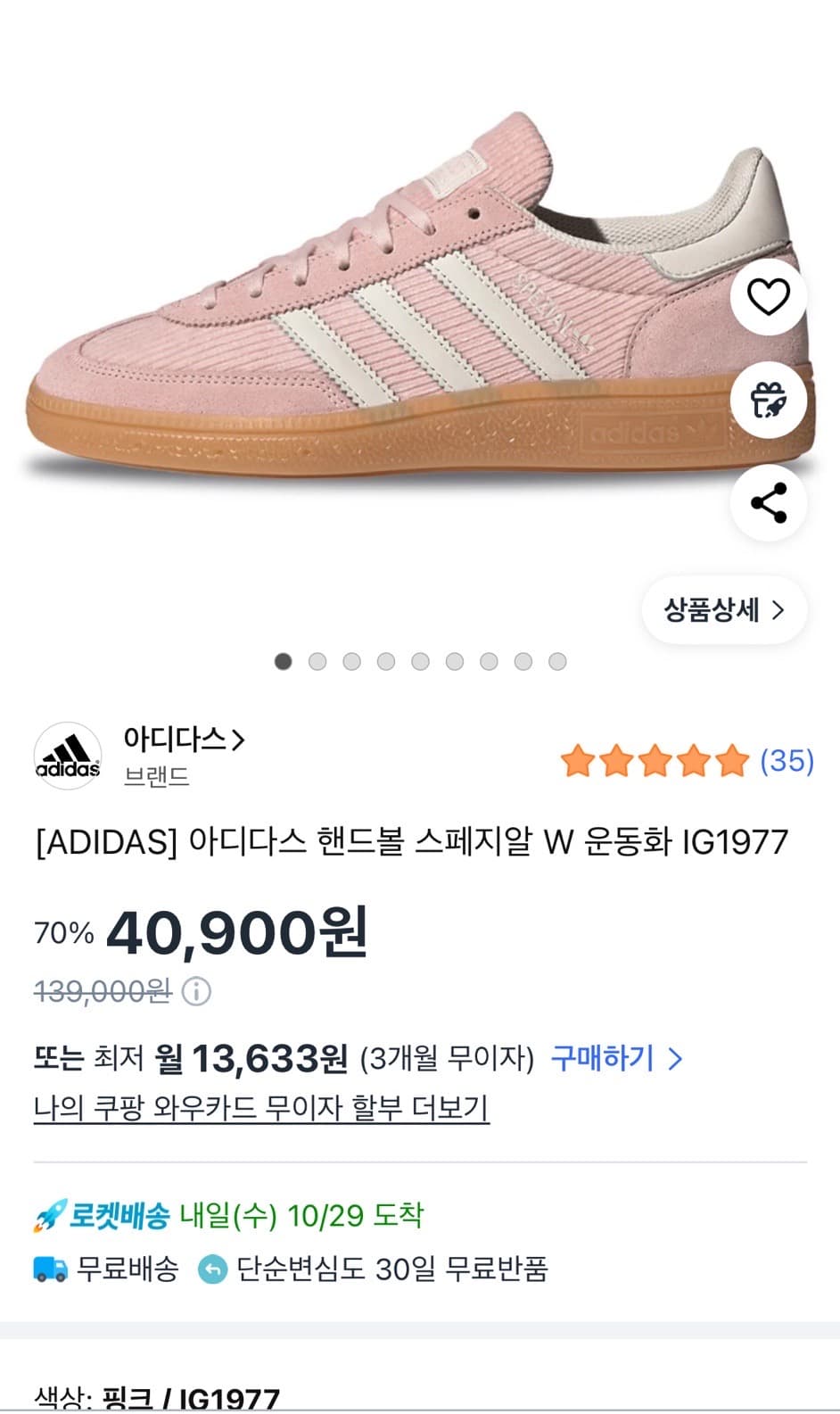Tap the Rocket delivery badge
840x1414 pixels.
(x=102, y=1215)
